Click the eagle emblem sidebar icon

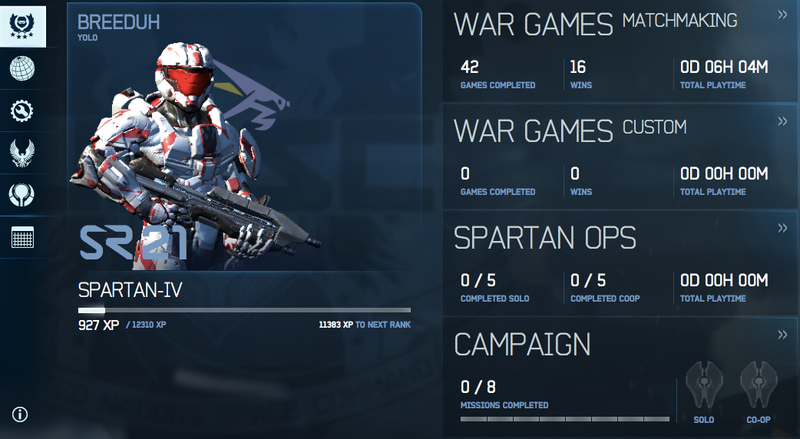(x=22, y=153)
